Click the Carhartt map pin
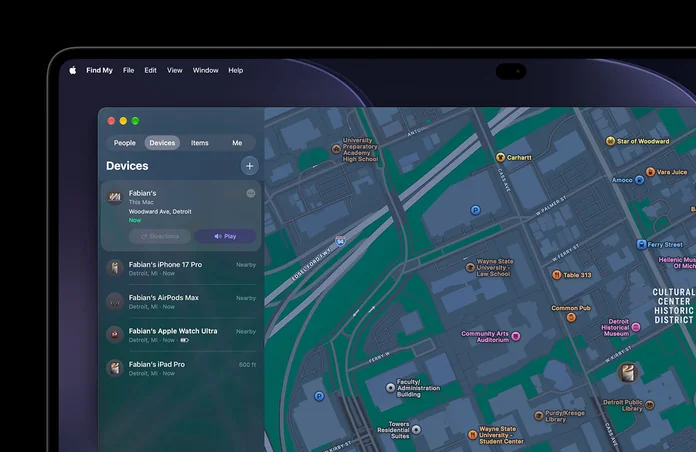Viewport: 696px width, 452px height. coord(500,157)
